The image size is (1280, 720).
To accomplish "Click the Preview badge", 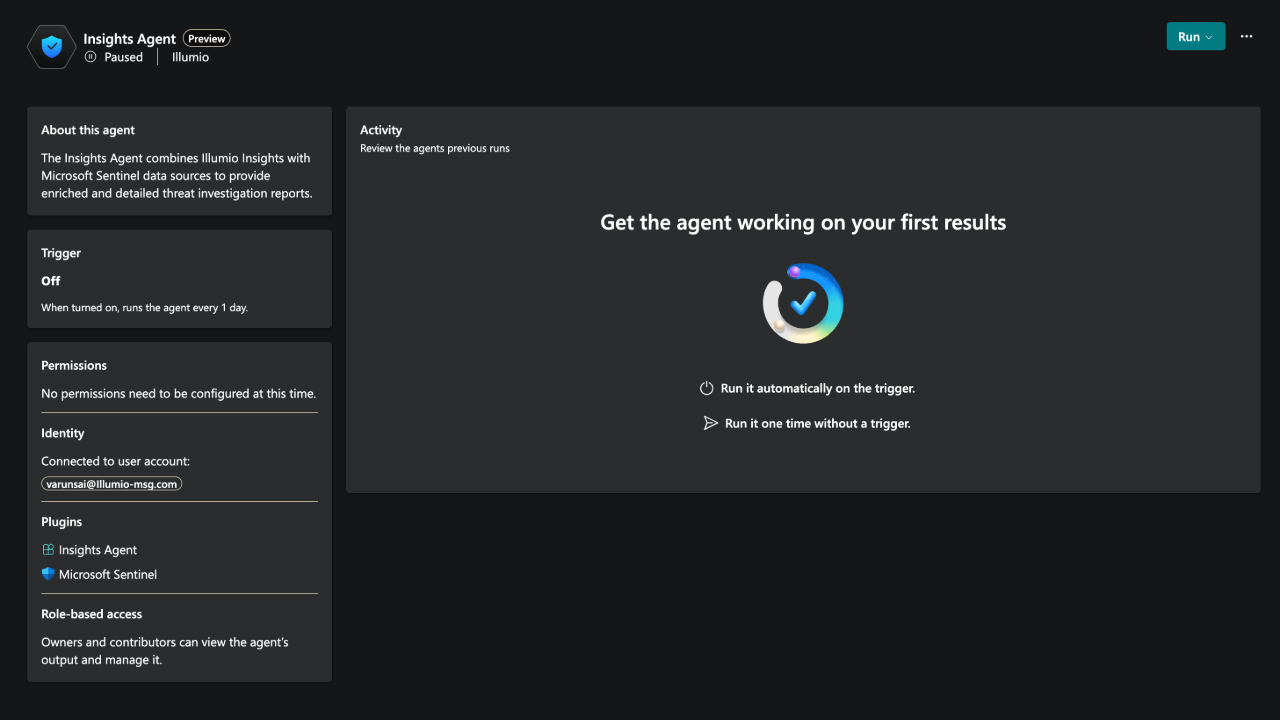I will point(207,38).
